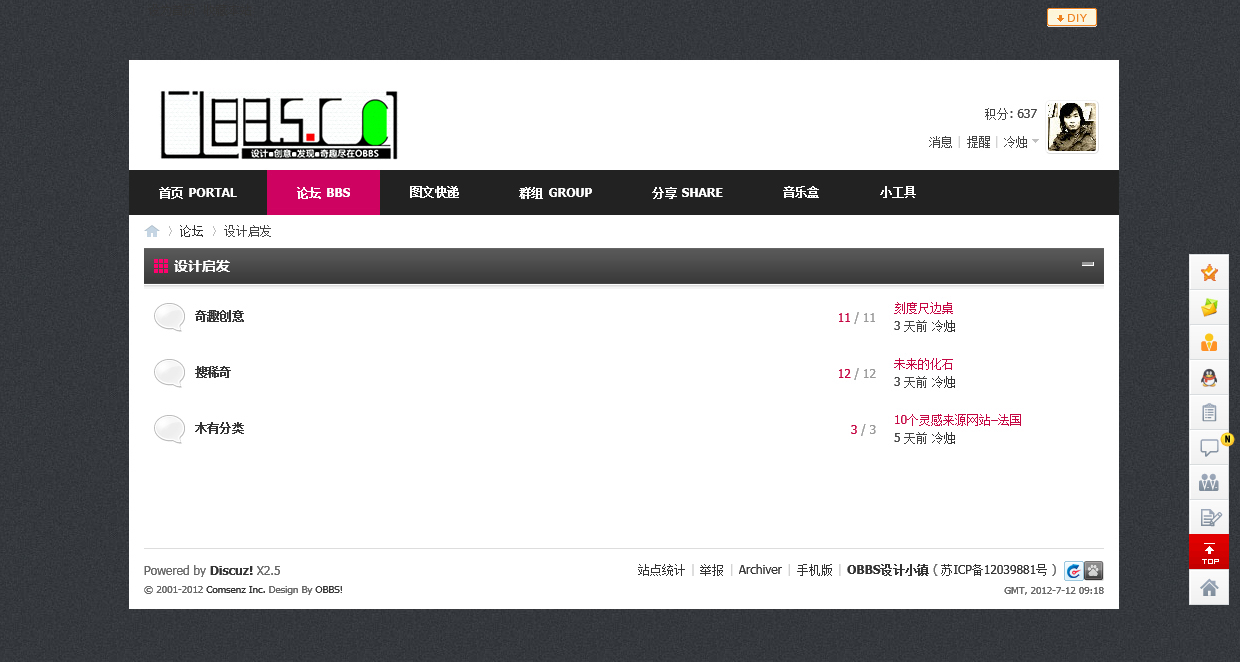Open 站点统计 footer link
Screen dimensions: 1240x662
point(662,570)
